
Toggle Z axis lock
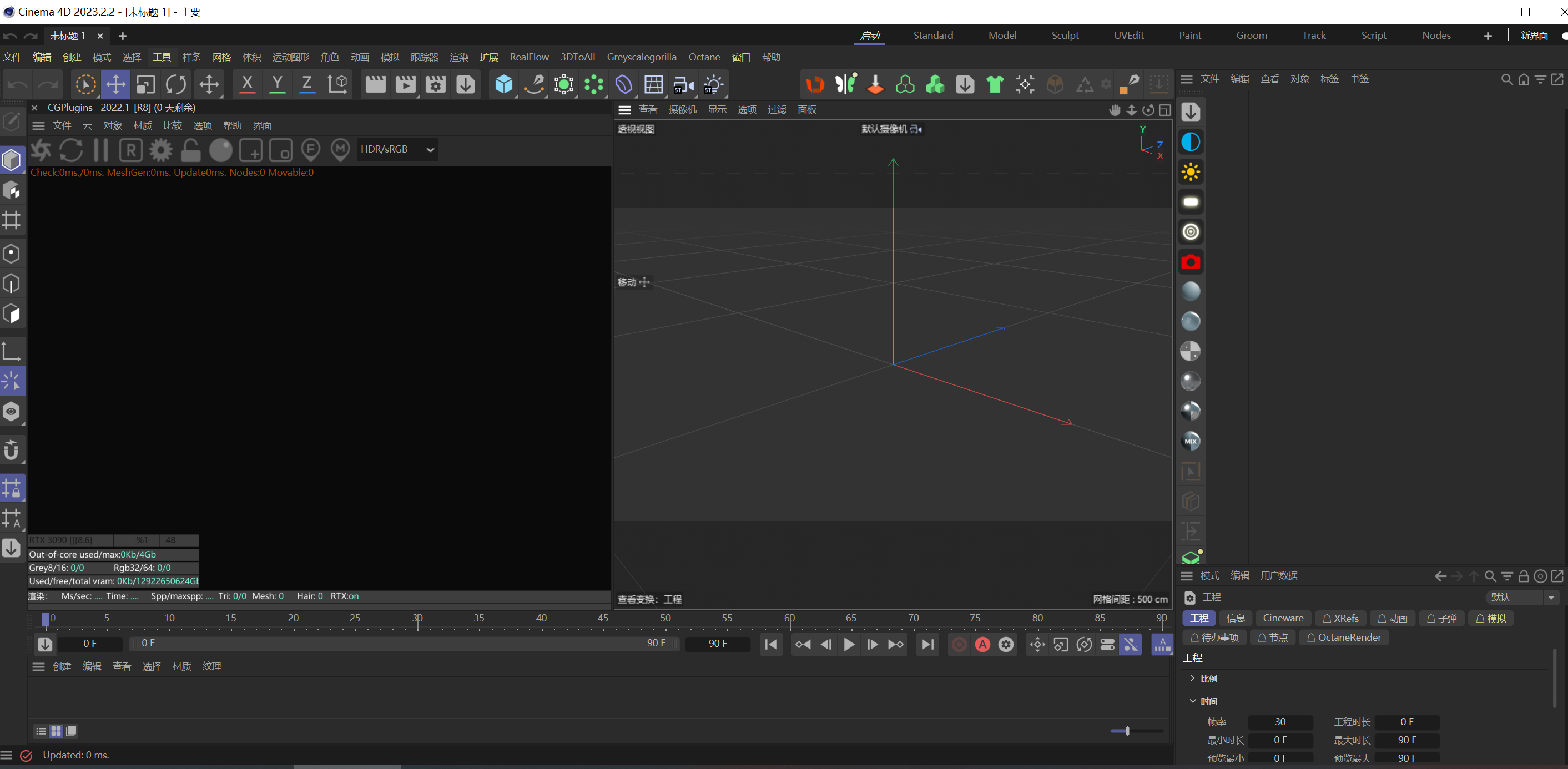point(307,84)
